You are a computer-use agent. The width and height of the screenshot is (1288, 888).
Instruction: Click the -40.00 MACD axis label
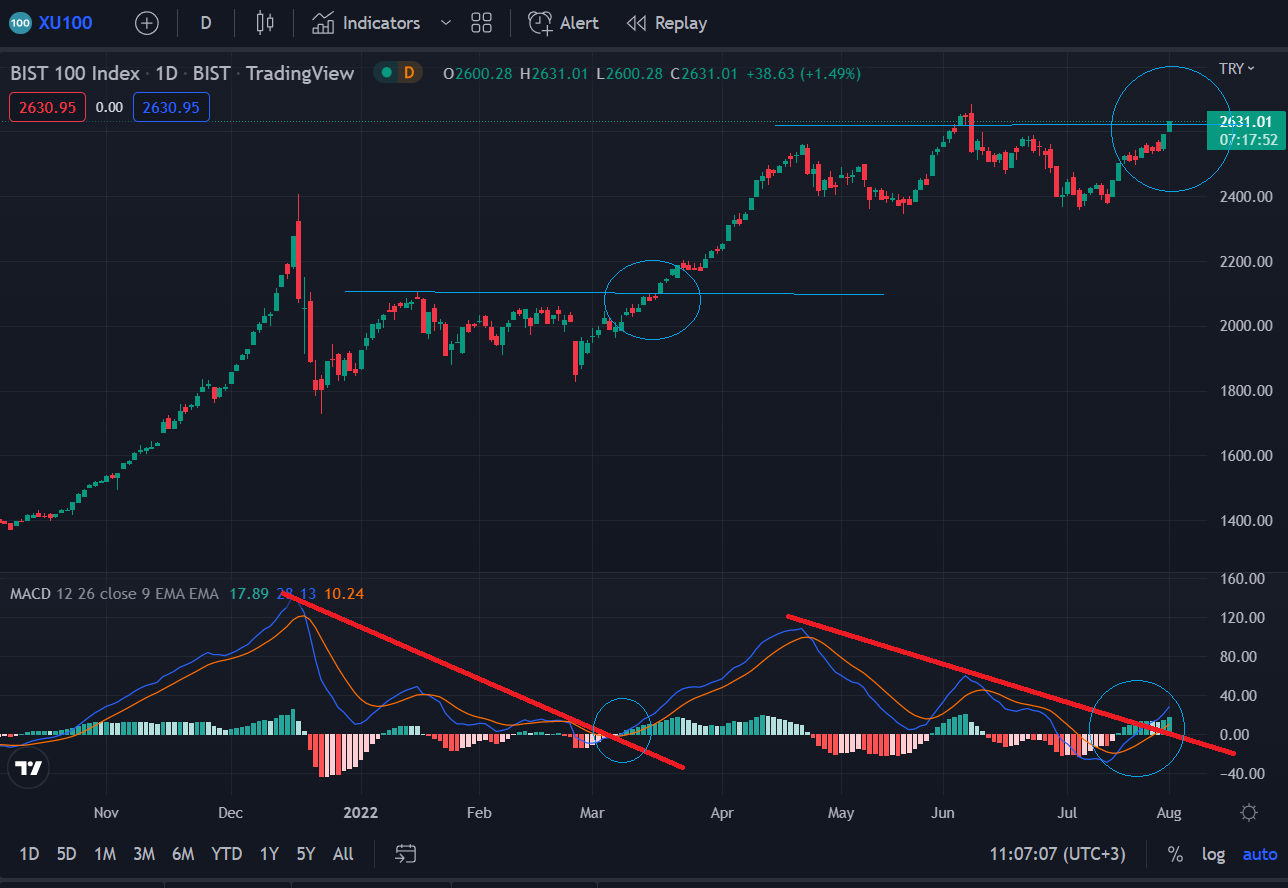click(1242, 773)
